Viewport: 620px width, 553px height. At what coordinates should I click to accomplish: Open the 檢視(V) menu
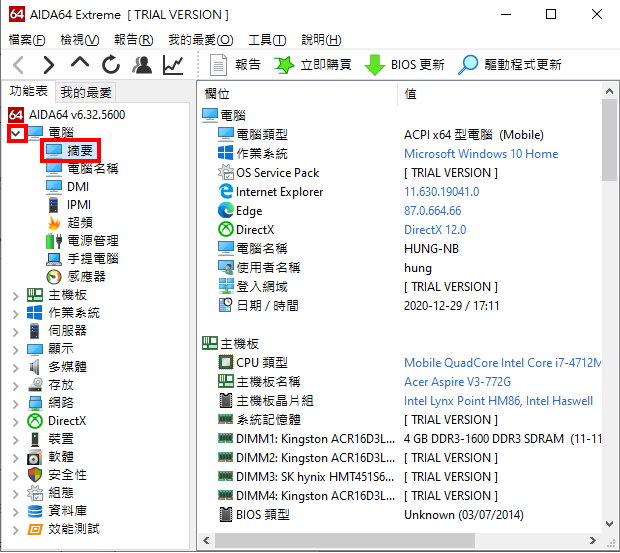tap(79, 40)
